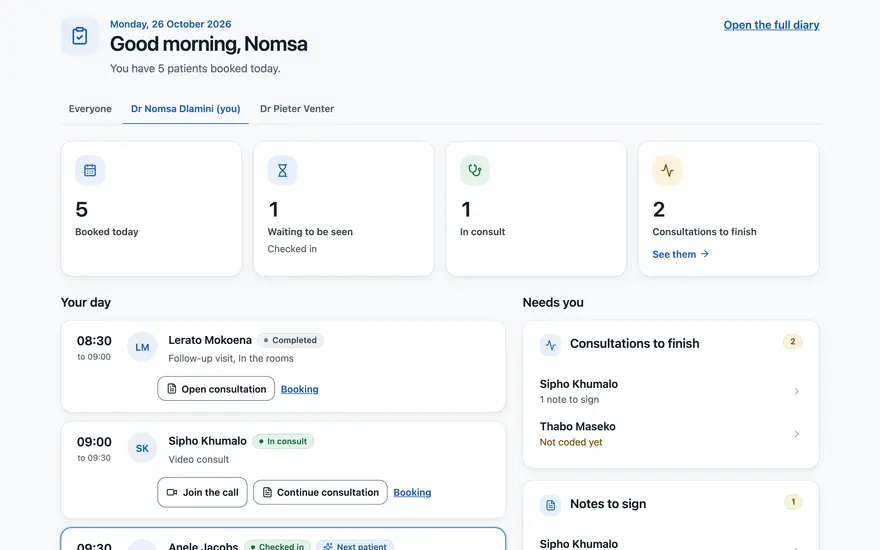Click the date Monday, 26 October 2026
This screenshot has width=880, height=550.
pos(171,24)
